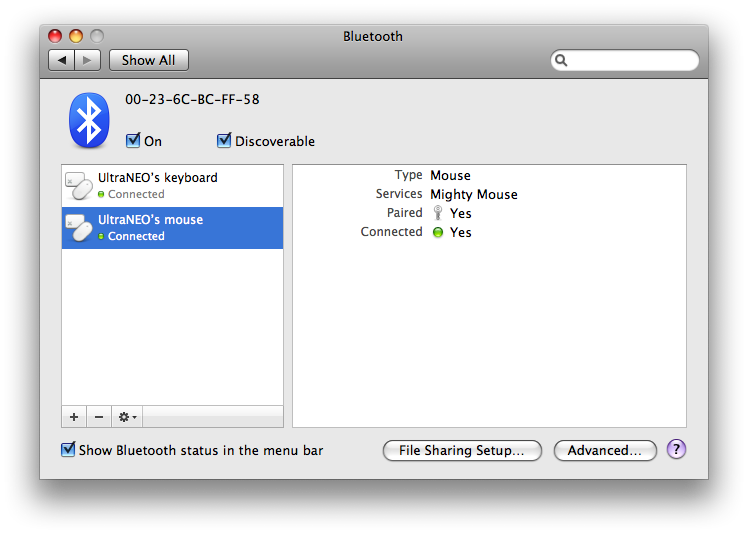The height and width of the screenshot is (534, 748).
Task: Open the gear action menu below device list
Action: (x=127, y=417)
